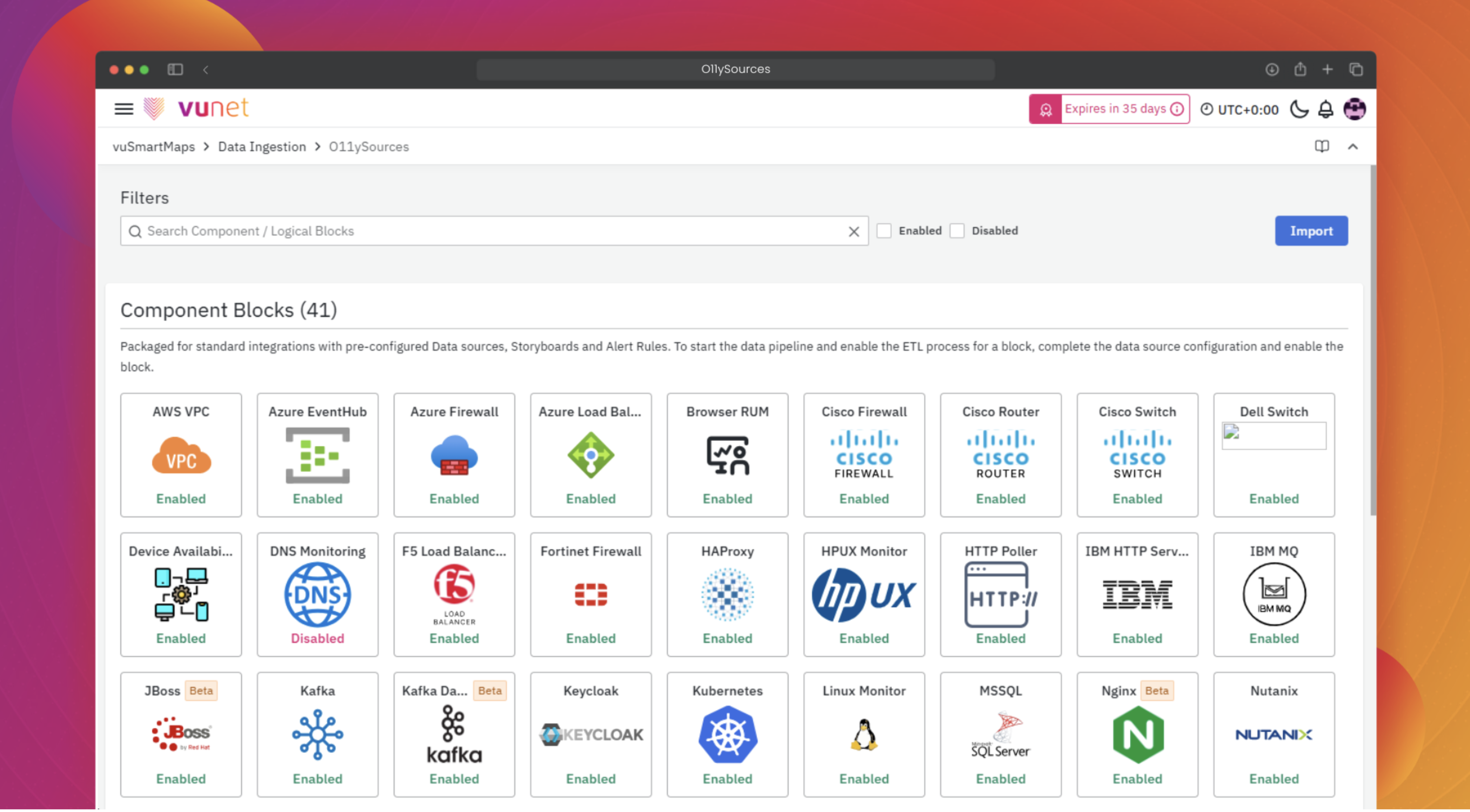Click the Import button
Viewport: 1470px width, 812px height.
coord(1311,231)
